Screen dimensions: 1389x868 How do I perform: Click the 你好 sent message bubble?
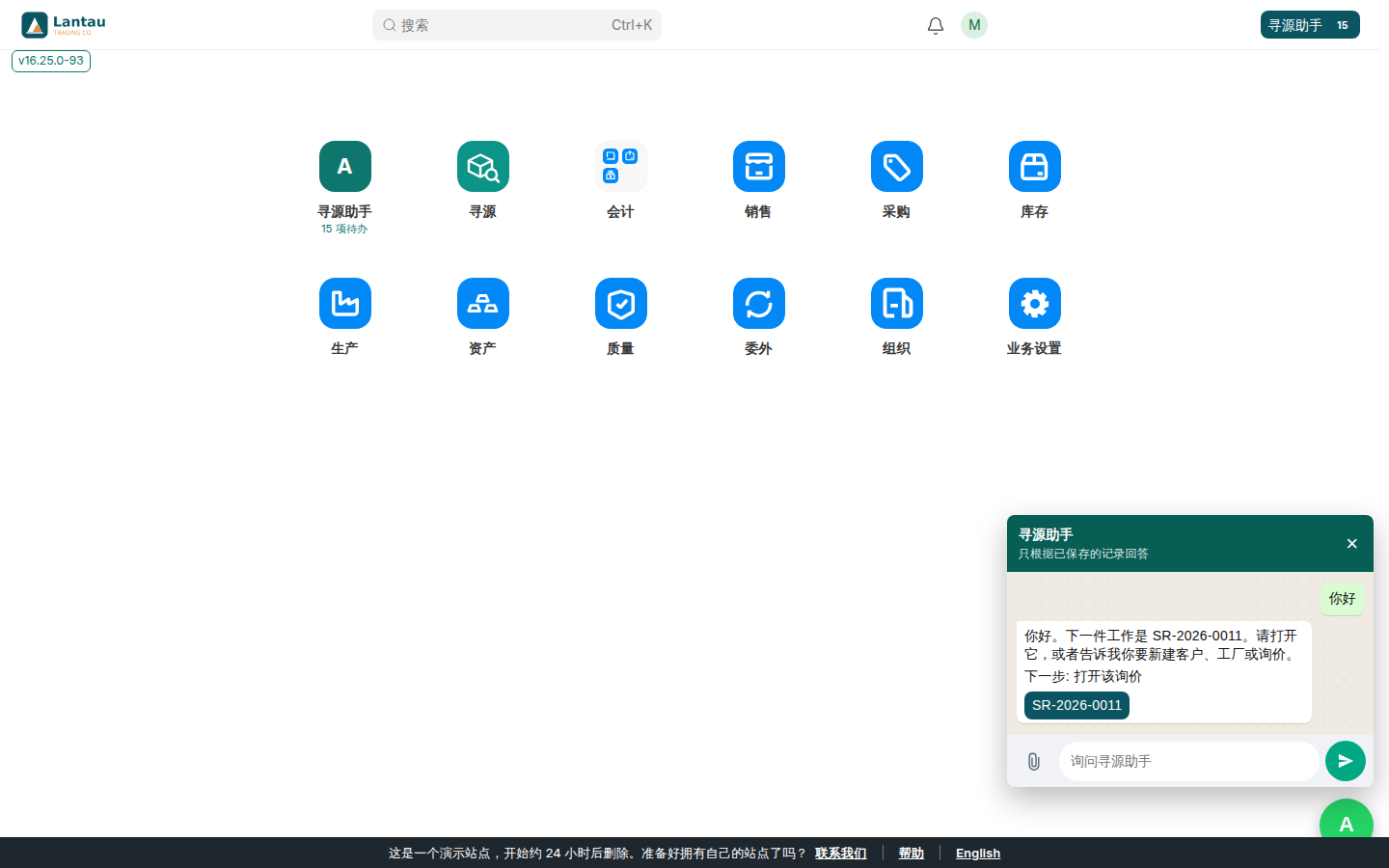1343,599
